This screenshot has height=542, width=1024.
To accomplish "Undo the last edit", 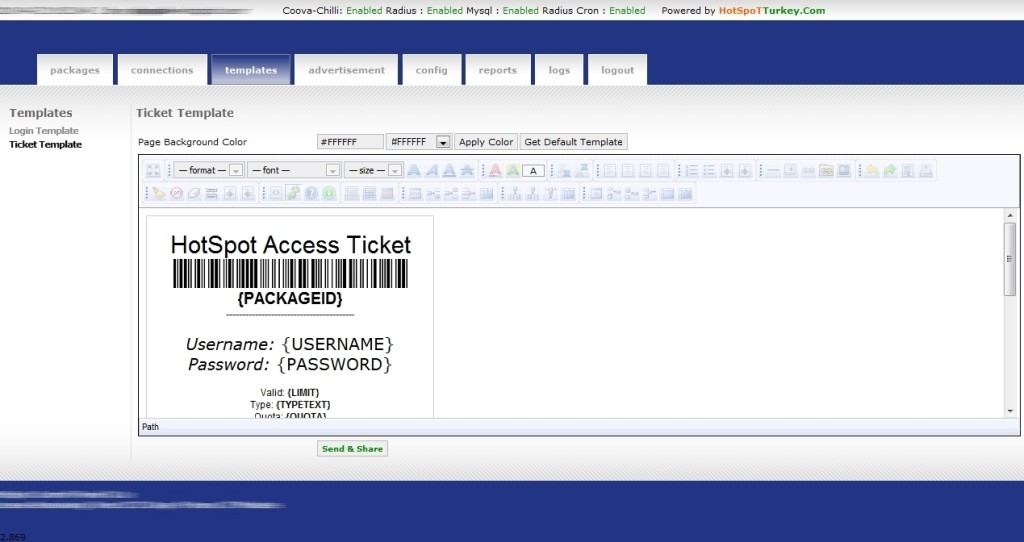I will (x=872, y=170).
